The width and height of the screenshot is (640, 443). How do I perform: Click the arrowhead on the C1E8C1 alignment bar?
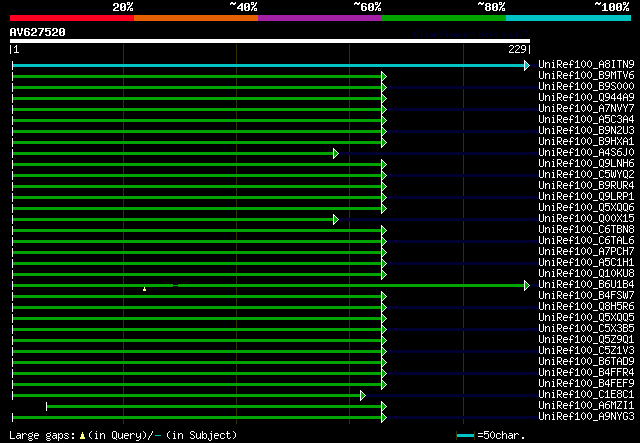(363, 395)
